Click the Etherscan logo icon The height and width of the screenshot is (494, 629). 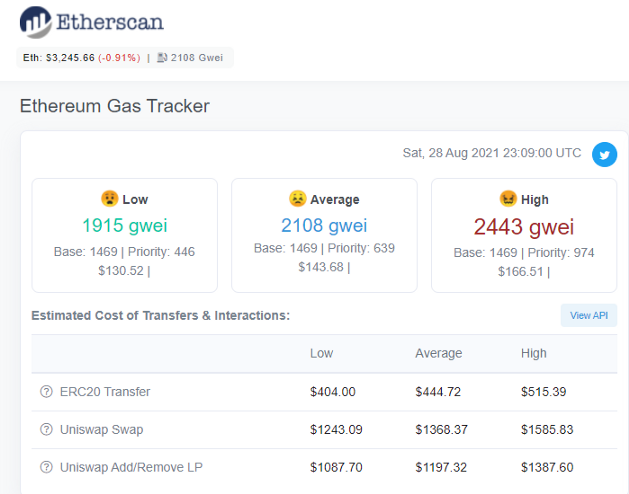(36, 22)
